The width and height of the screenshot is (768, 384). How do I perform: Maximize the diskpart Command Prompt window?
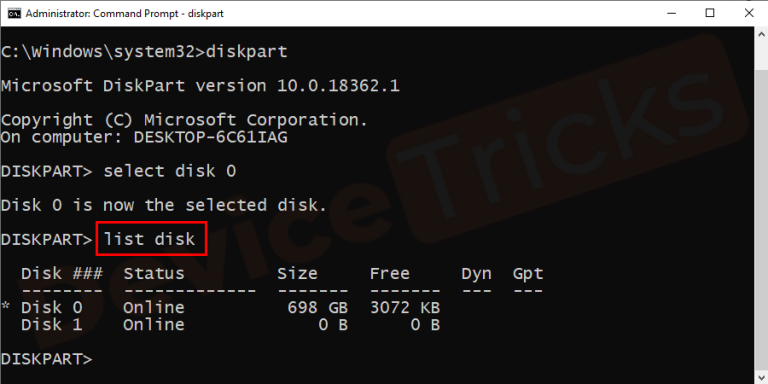point(710,13)
